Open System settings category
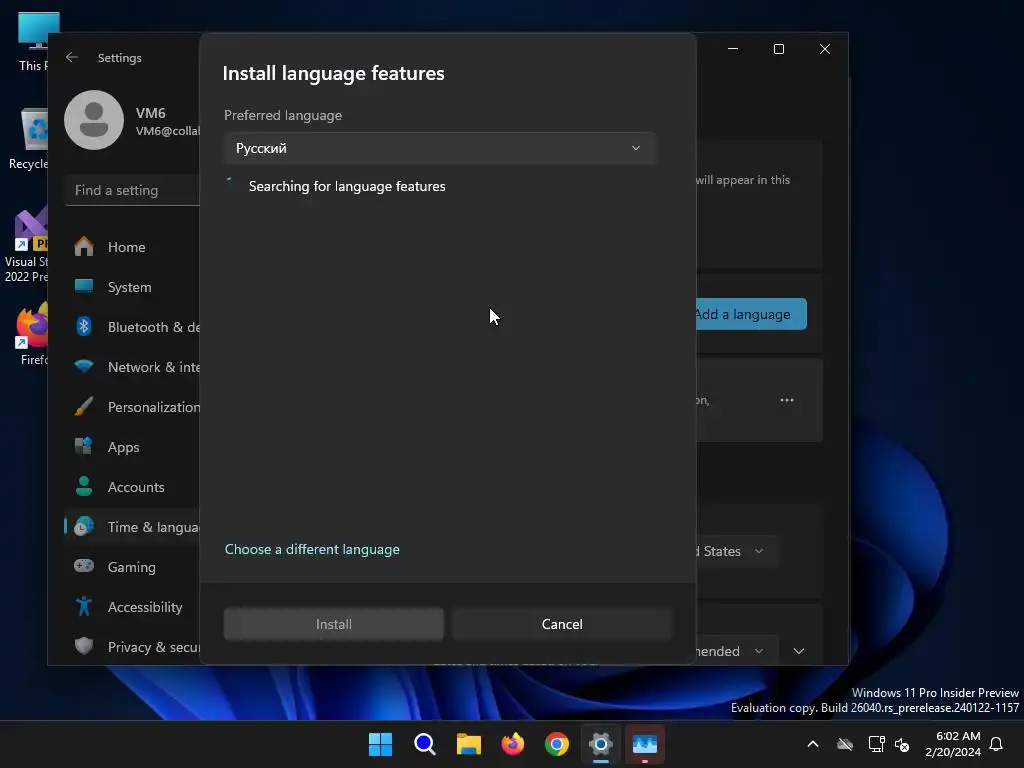Image resolution: width=1024 pixels, height=768 pixels. point(133,287)
